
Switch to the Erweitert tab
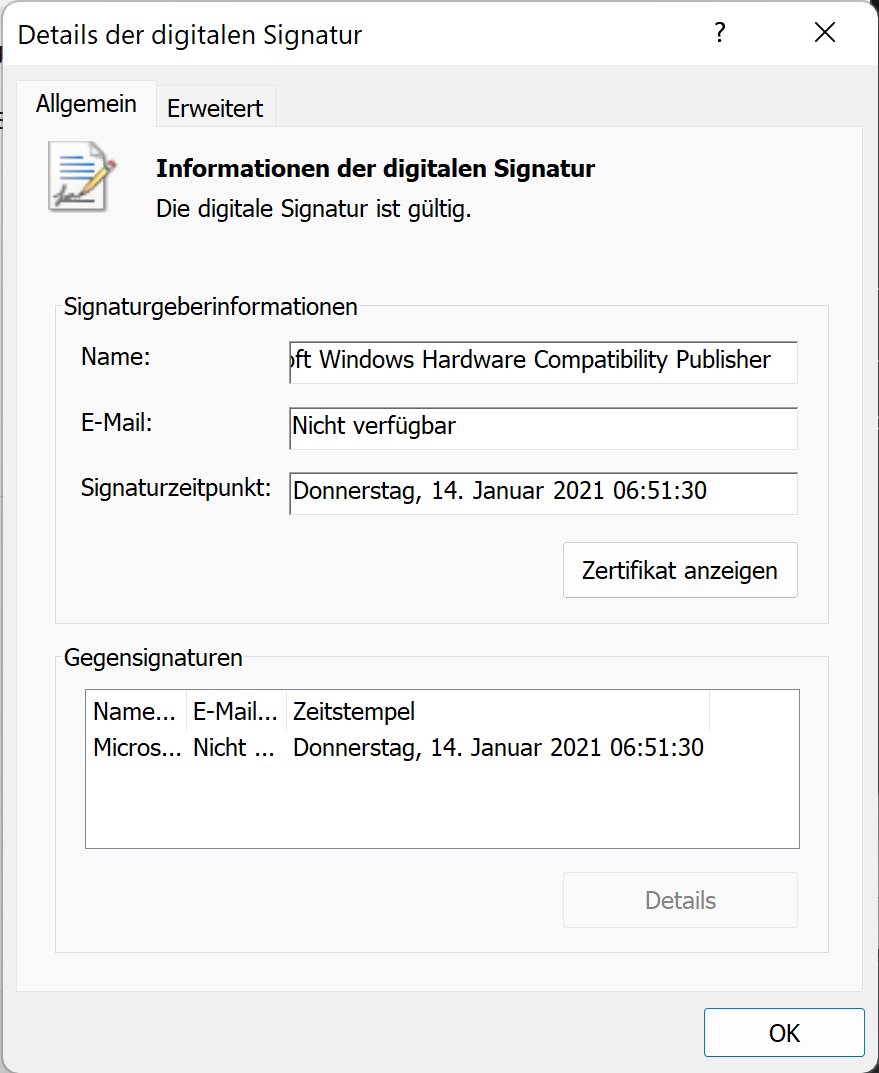click(215, 107)
